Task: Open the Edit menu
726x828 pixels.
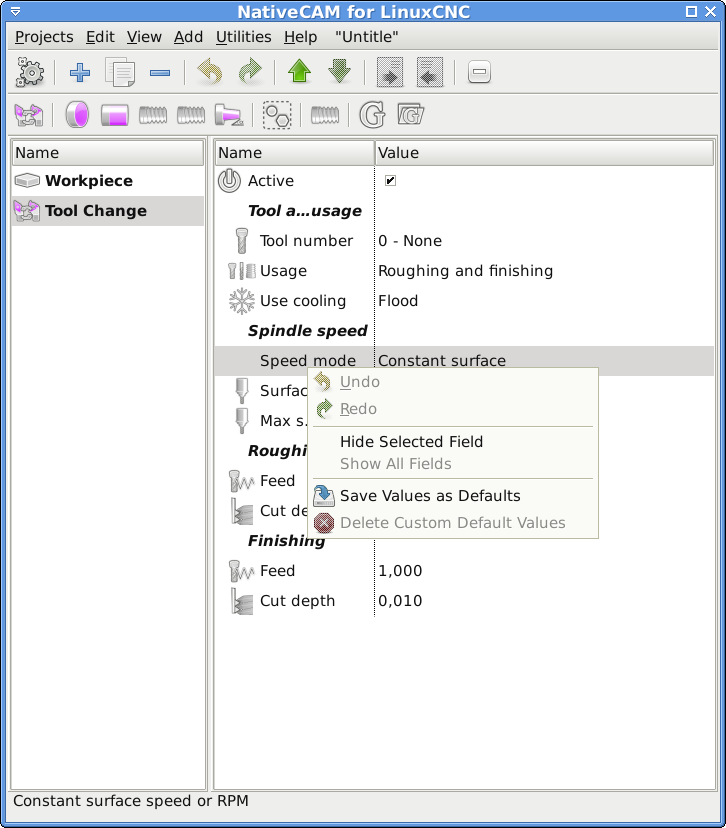Action: 100,37
